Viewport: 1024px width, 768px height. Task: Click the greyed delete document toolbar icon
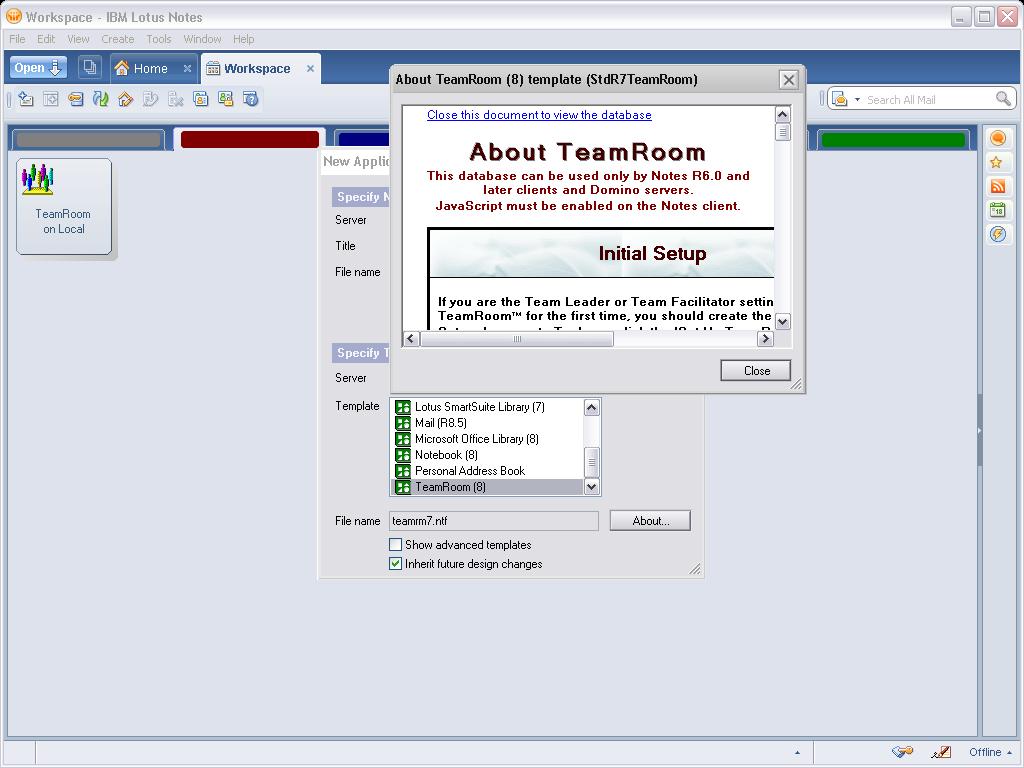[x=175, y=99]
